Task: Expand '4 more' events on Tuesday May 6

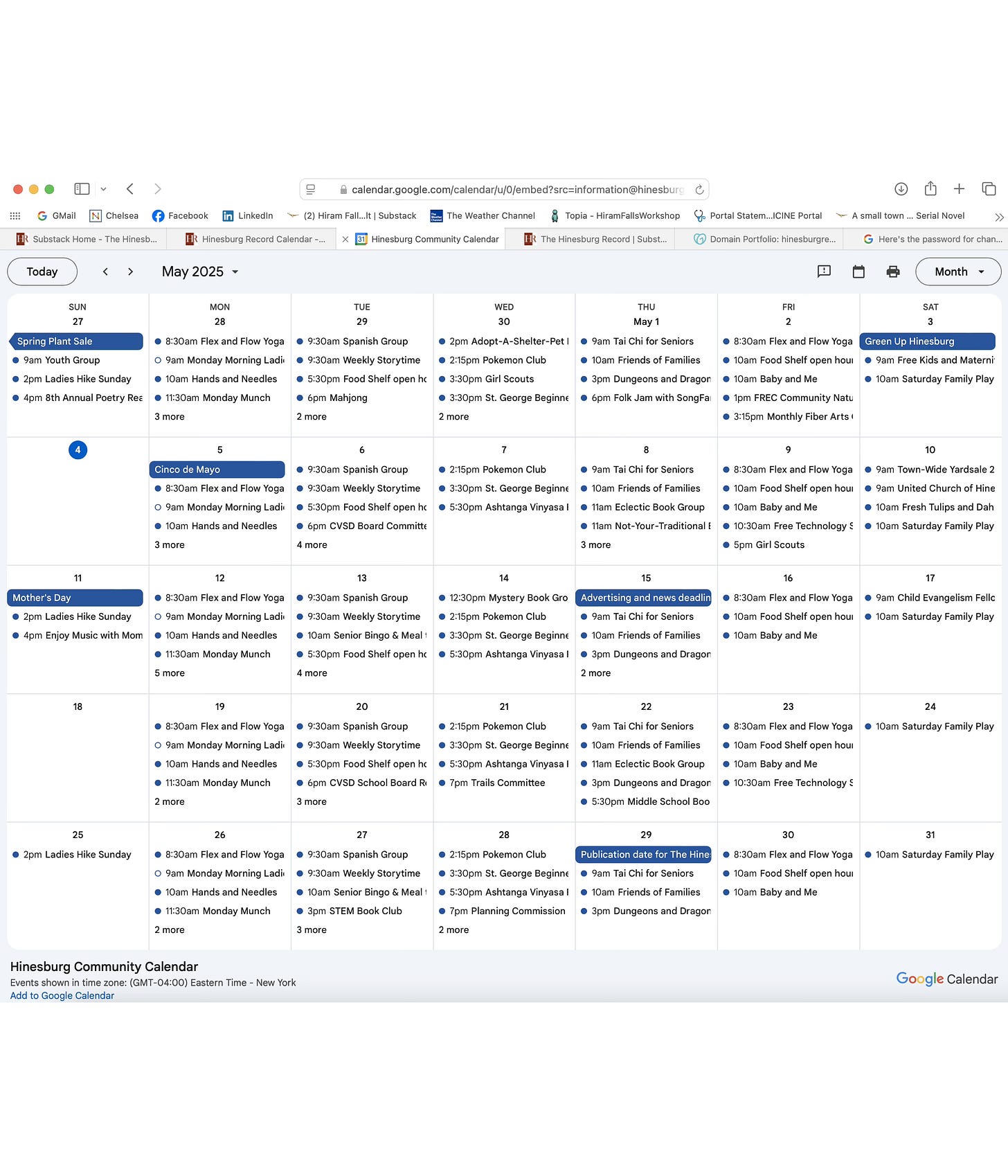Action: (x=312, y=545)
